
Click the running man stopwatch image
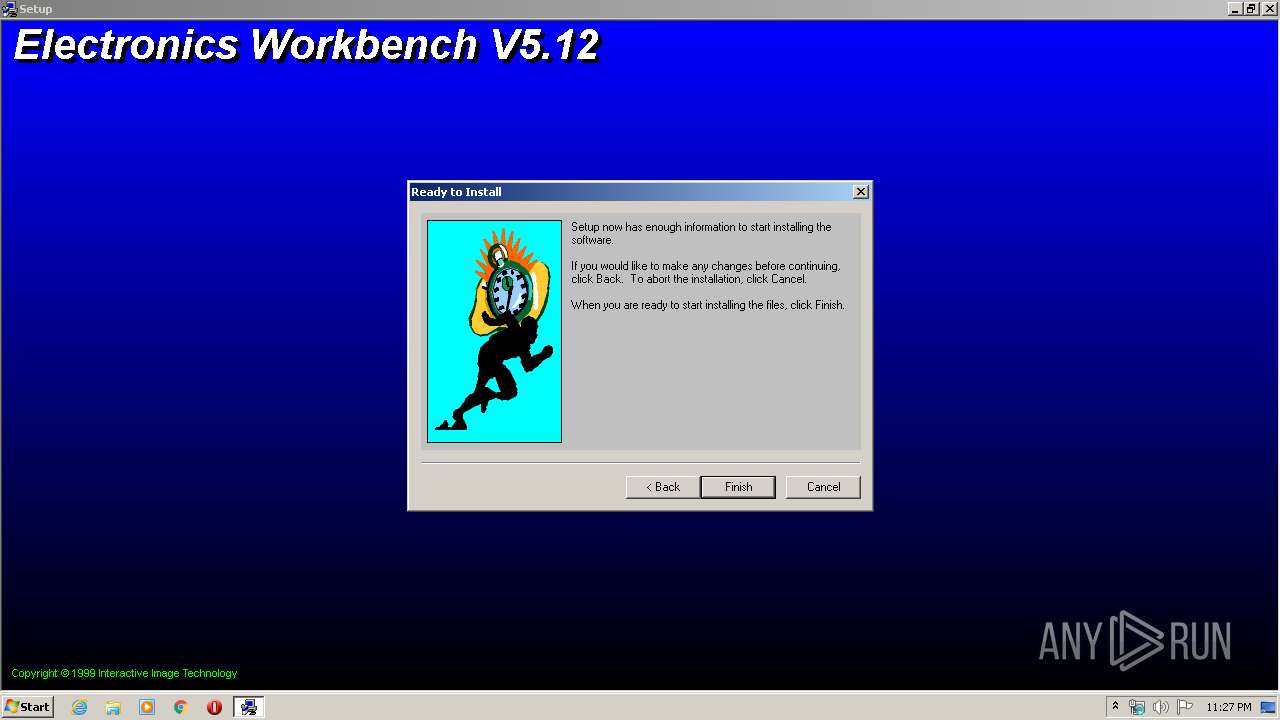pos(494,331)
